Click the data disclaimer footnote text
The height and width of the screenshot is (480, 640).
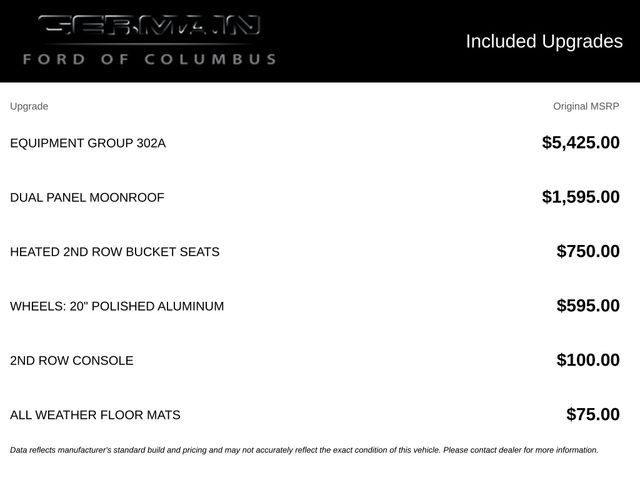pyautogui.click(x=304, y=450)
